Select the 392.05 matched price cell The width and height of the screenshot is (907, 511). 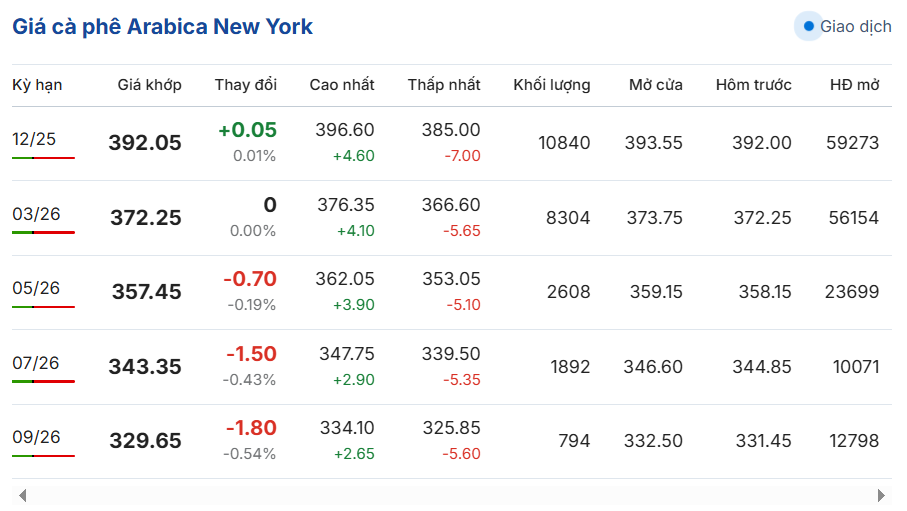[x=145, y=143]
